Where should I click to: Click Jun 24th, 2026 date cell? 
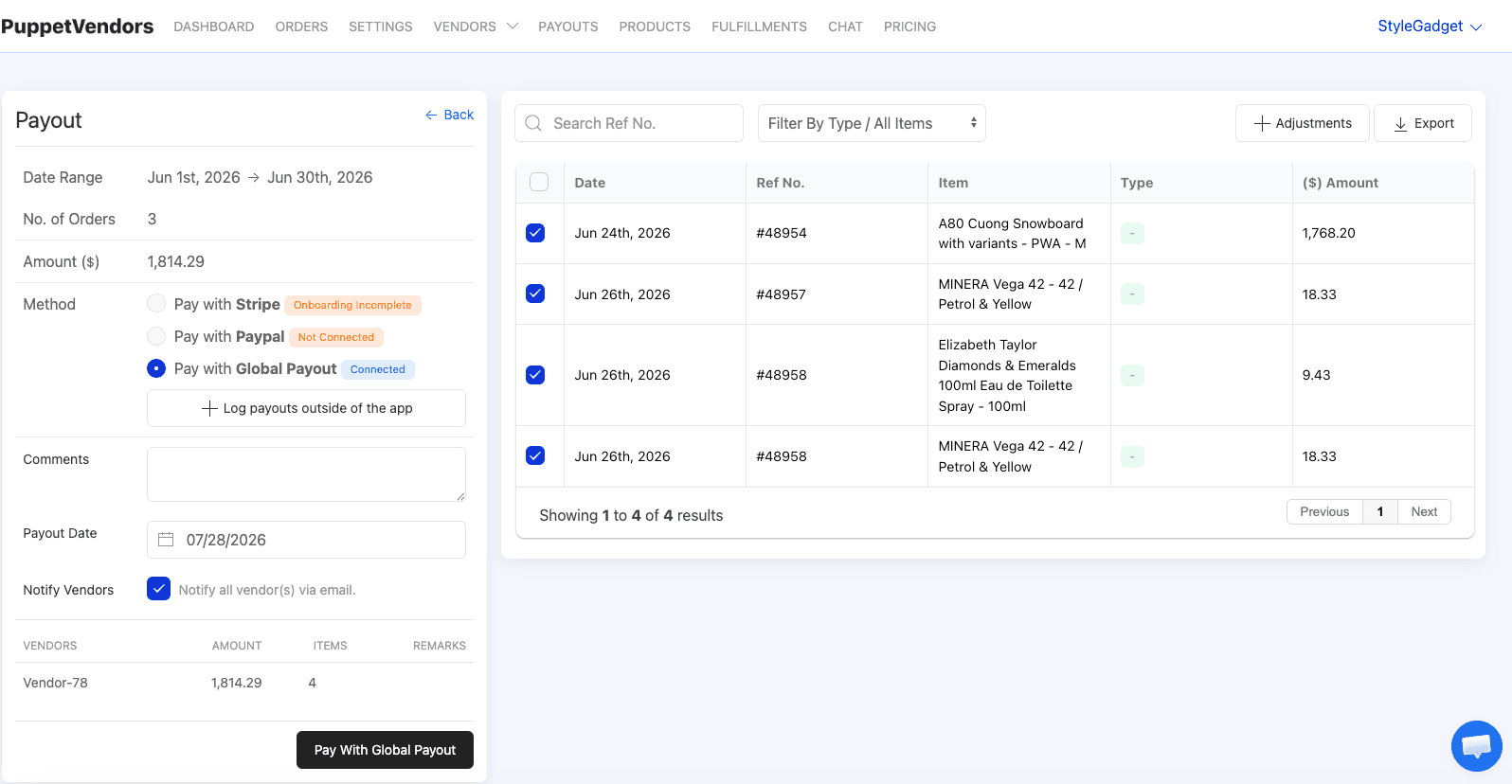[x=622, y=233]
